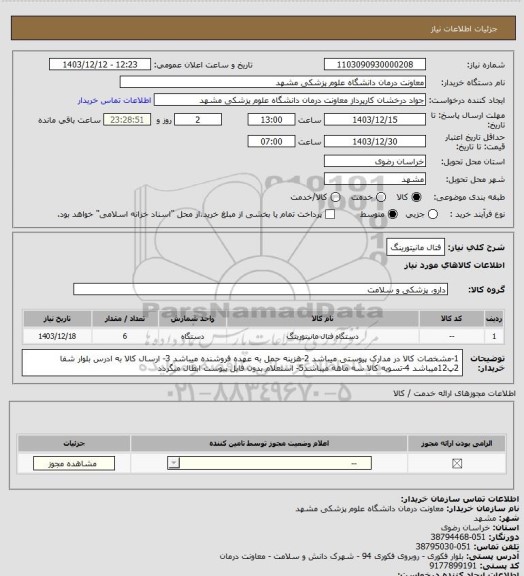The height and width of the screenshot is (576, 524).
Task: Click the deadline hour field 13:00
Action: [272, 120]
